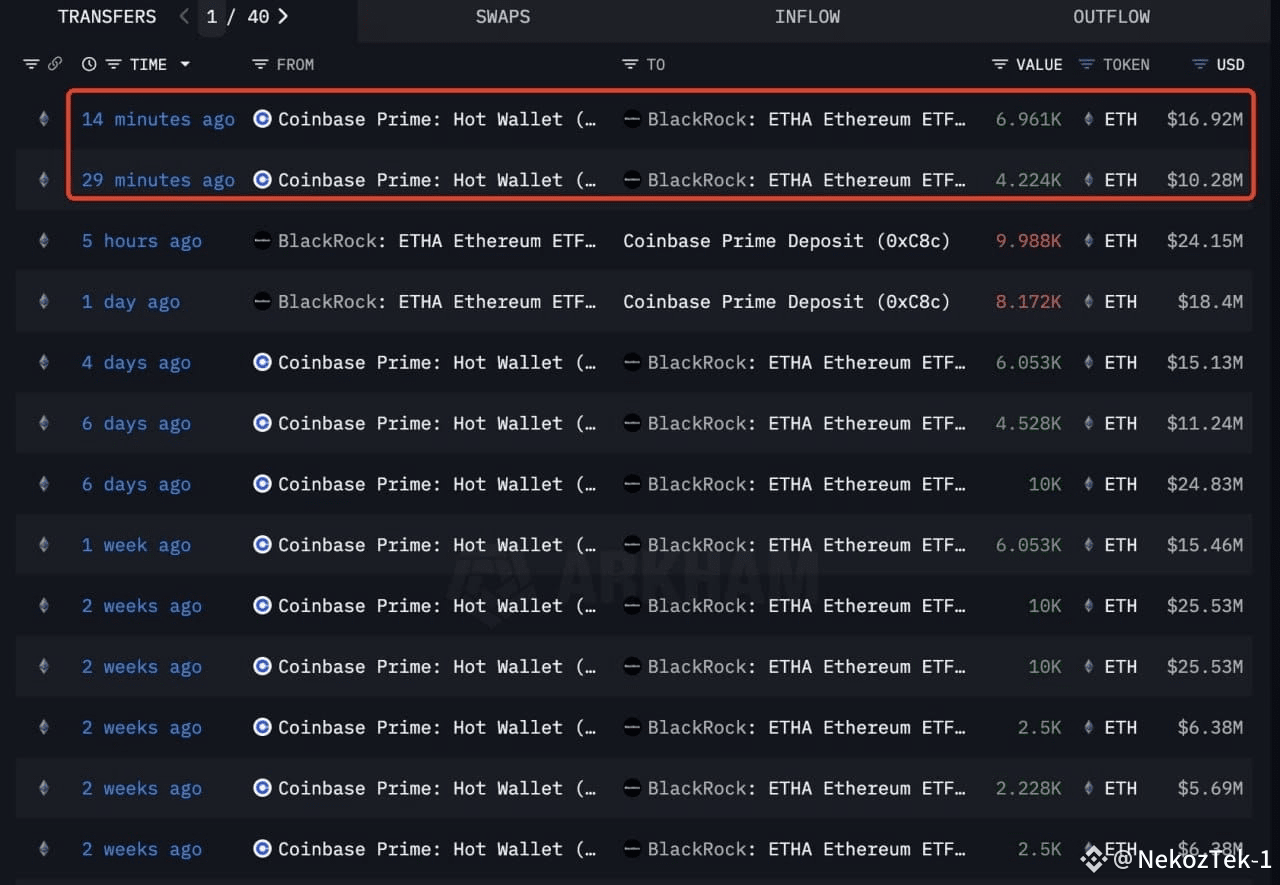Click the BlackRock logo in the $24.83M row
The width and height of the screenshot is (1280, 885).
pos(632,484)
